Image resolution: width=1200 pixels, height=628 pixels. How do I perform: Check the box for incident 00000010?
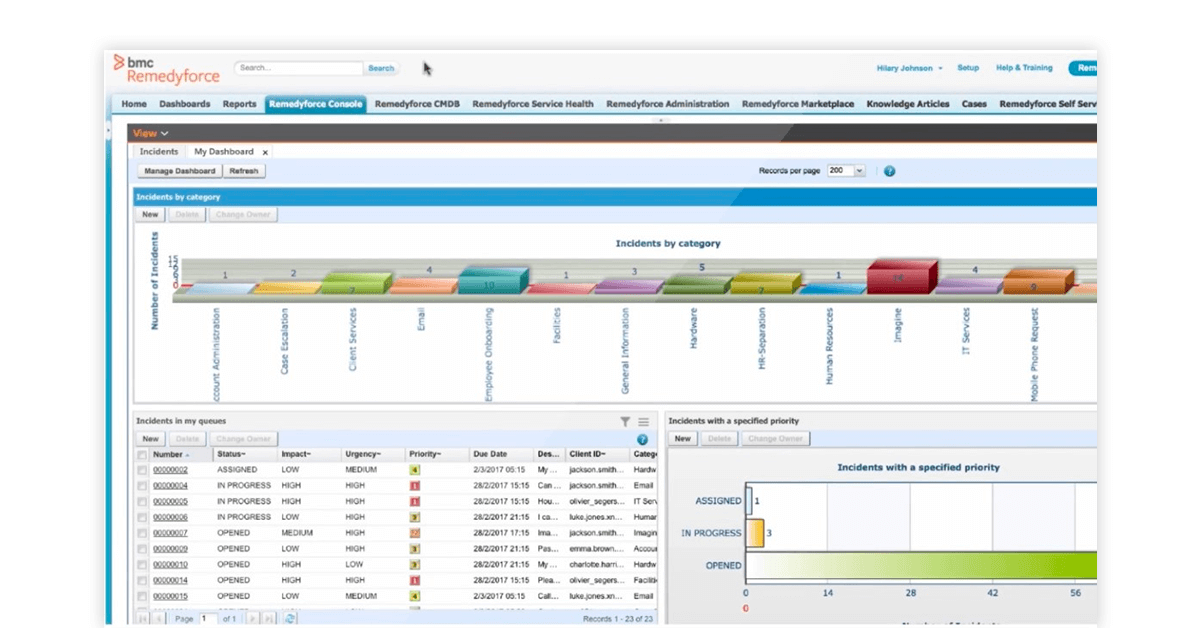tap(142, 565)
